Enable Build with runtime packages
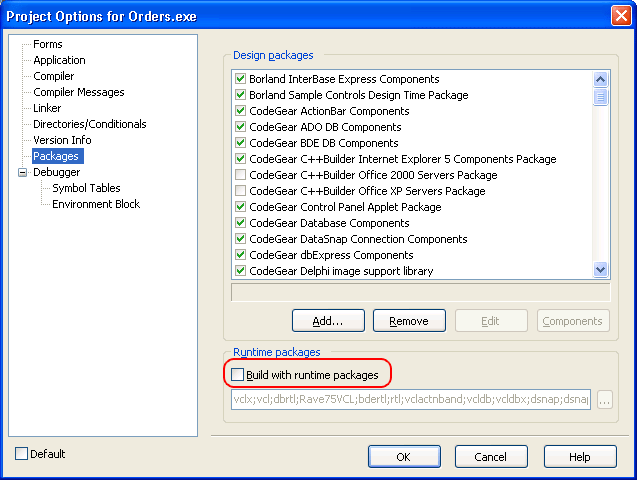 coord(238,375)
